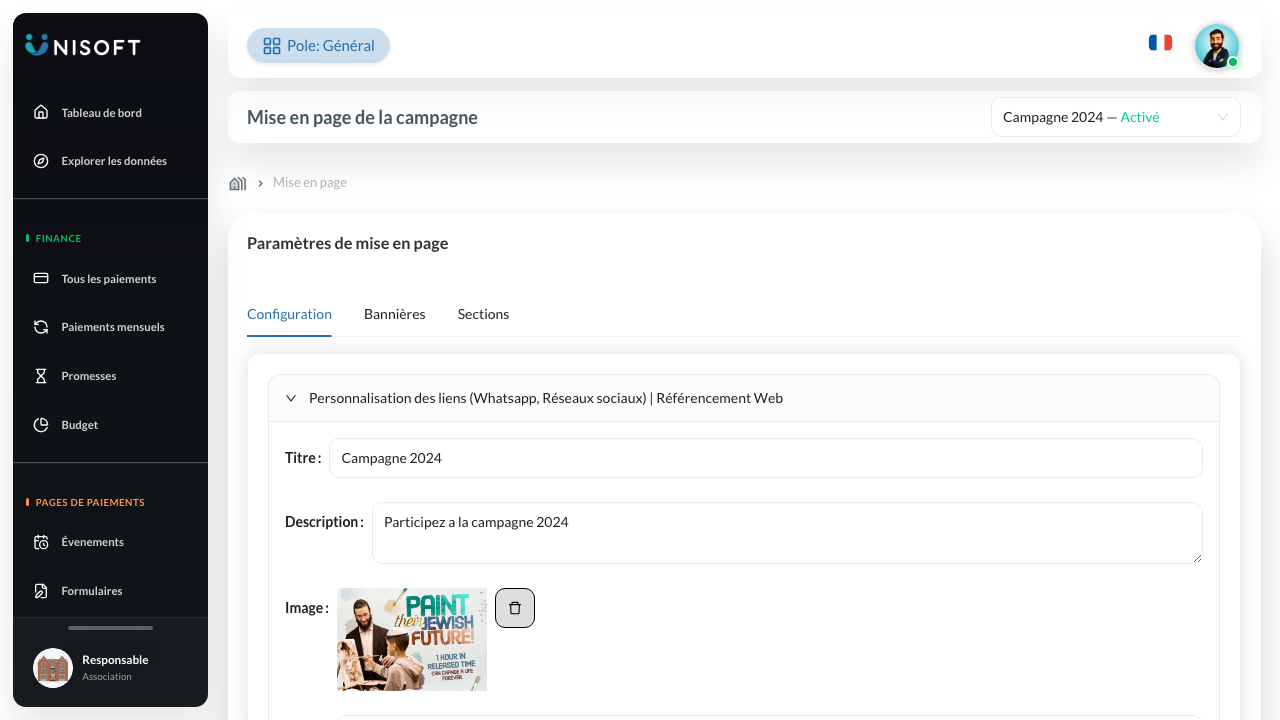This screenshot has width=1280, height=720.
Task: Open the Budget page
Action: (x=110, y=425)
